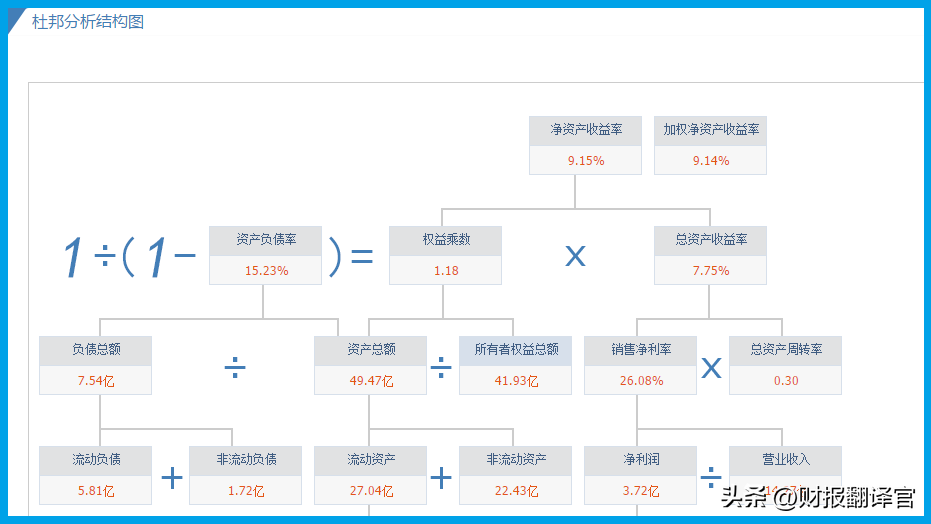
Task: Click the 资产负债率 15.23% box
Action: (265, 255)
